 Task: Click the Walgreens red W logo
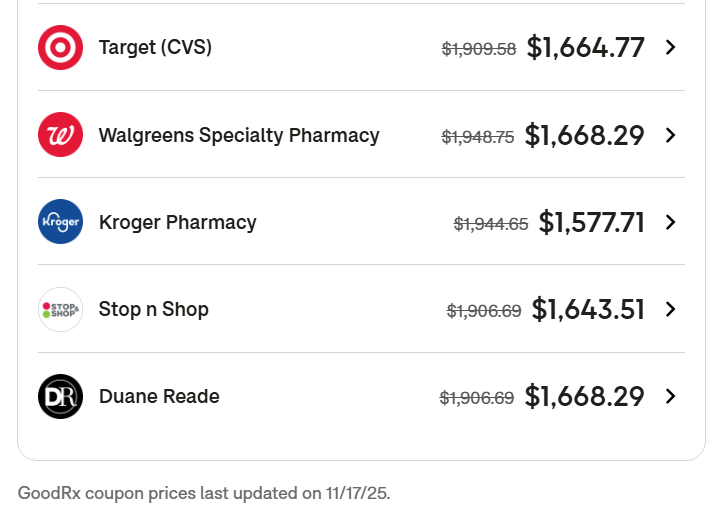coord(60,135)
